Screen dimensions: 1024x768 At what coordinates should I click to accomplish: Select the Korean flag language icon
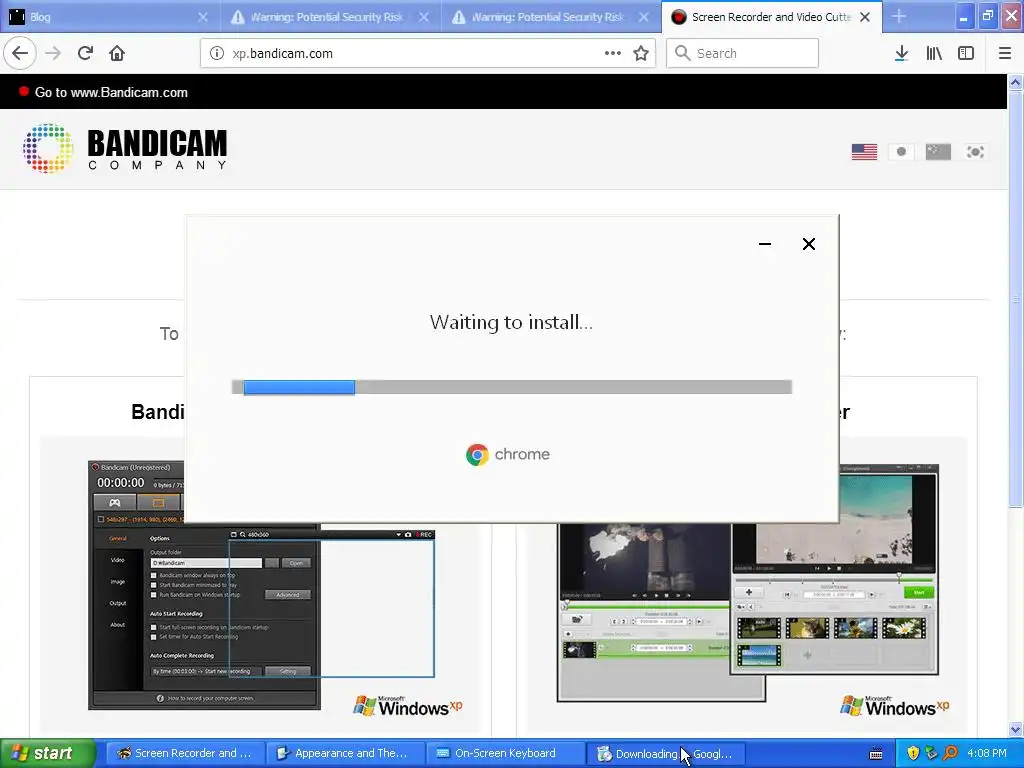pyautogui.click(x=975, y=152)
